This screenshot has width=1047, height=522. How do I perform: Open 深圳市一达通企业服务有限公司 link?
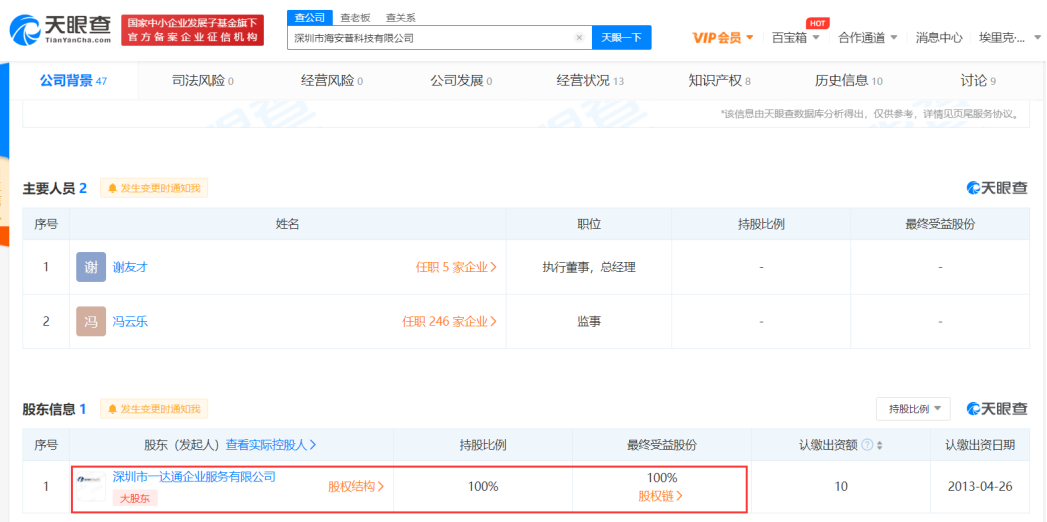point(194,477)
